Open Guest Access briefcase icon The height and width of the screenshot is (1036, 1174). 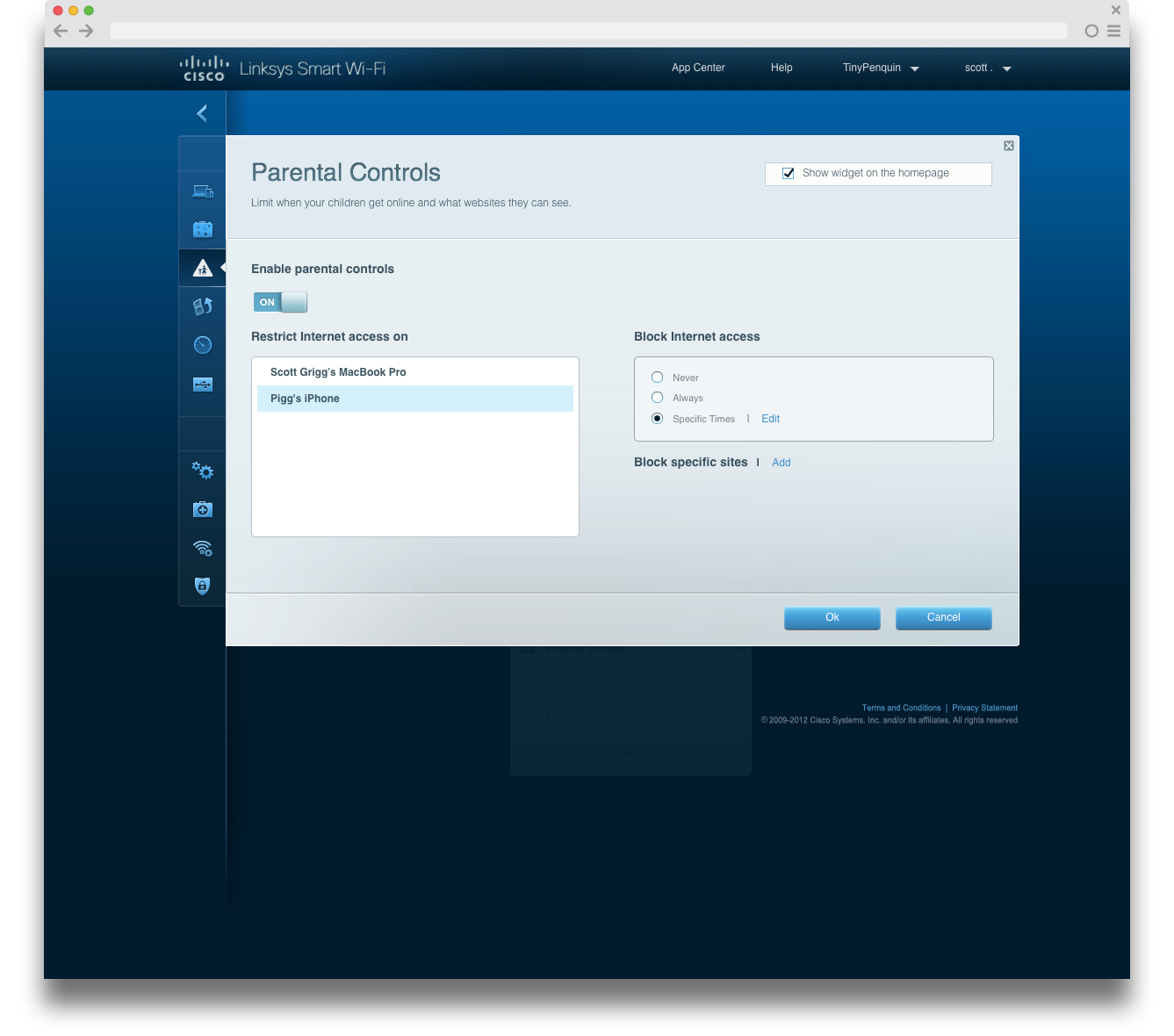point(203,229)
